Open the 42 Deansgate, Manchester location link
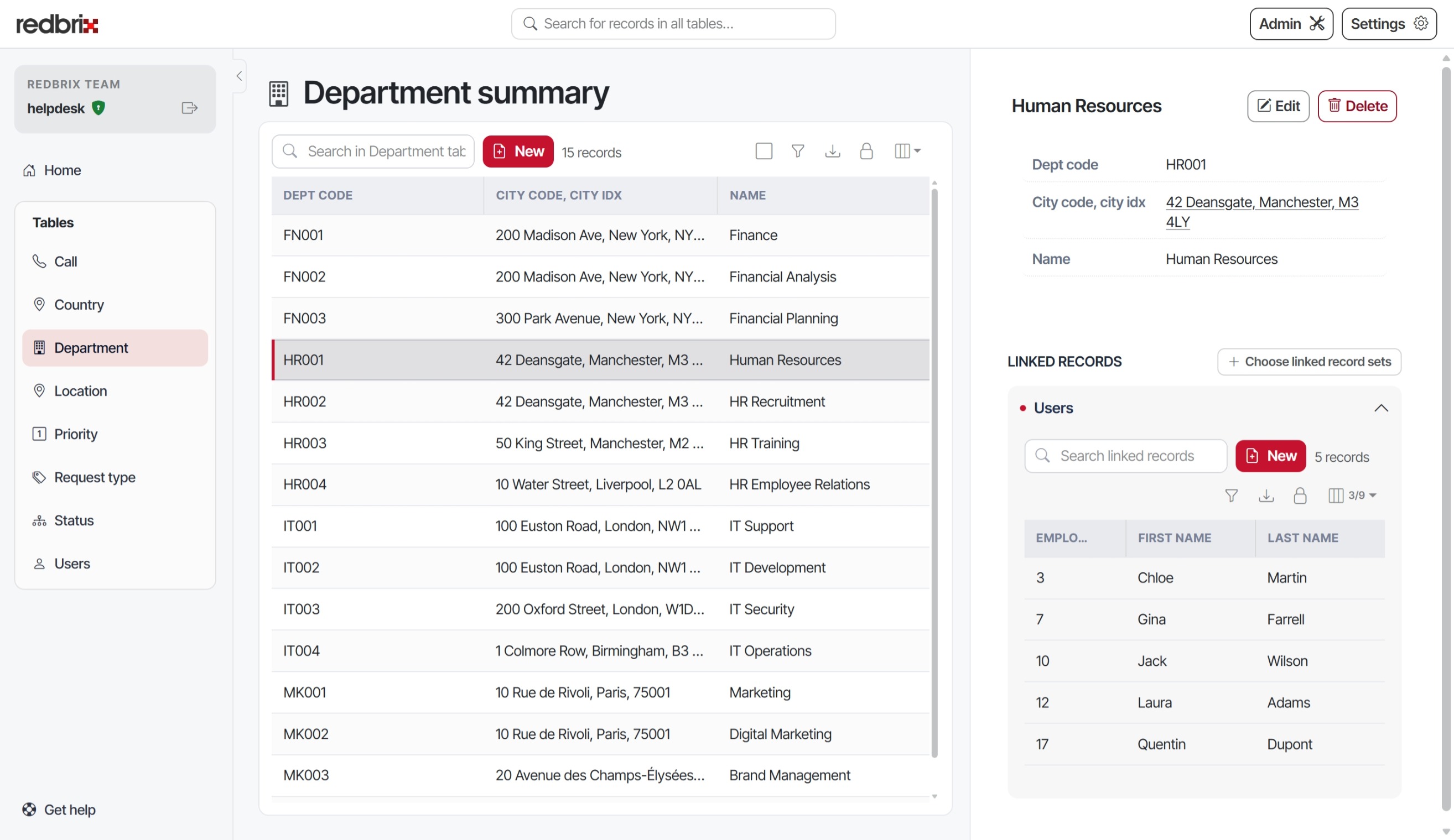Viewport: 1454px width, 840px height. (1261, 212)
